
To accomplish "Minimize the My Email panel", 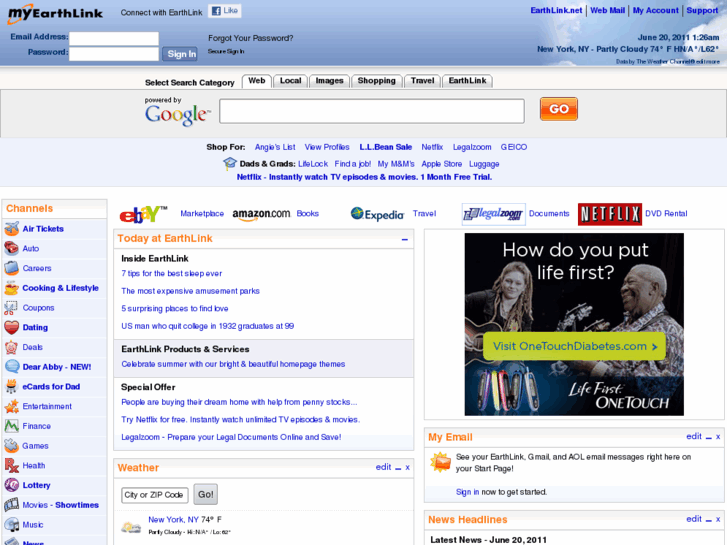I will point(708,437).
